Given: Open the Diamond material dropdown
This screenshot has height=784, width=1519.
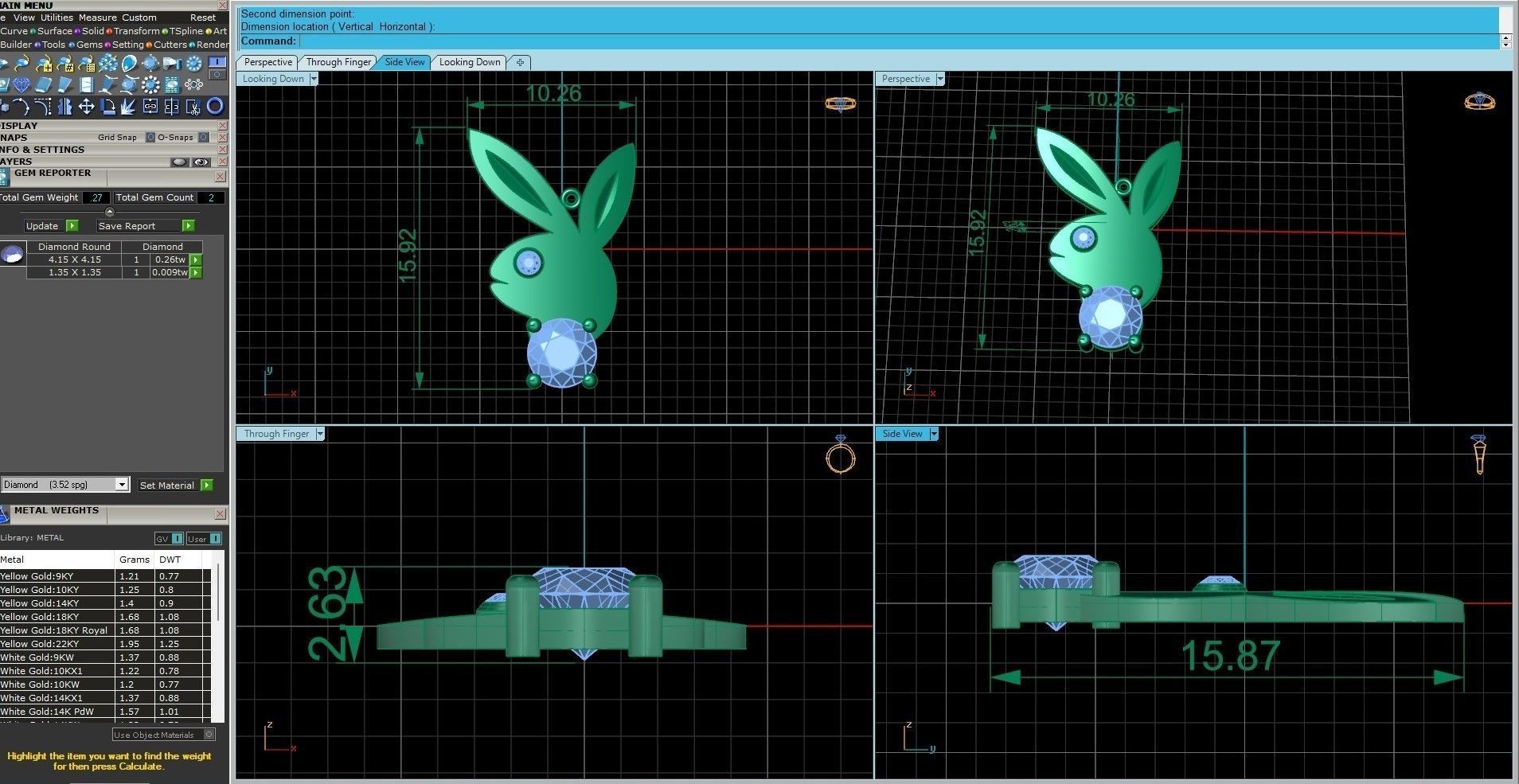Looking at the screenshot, I should coord(122,485).
